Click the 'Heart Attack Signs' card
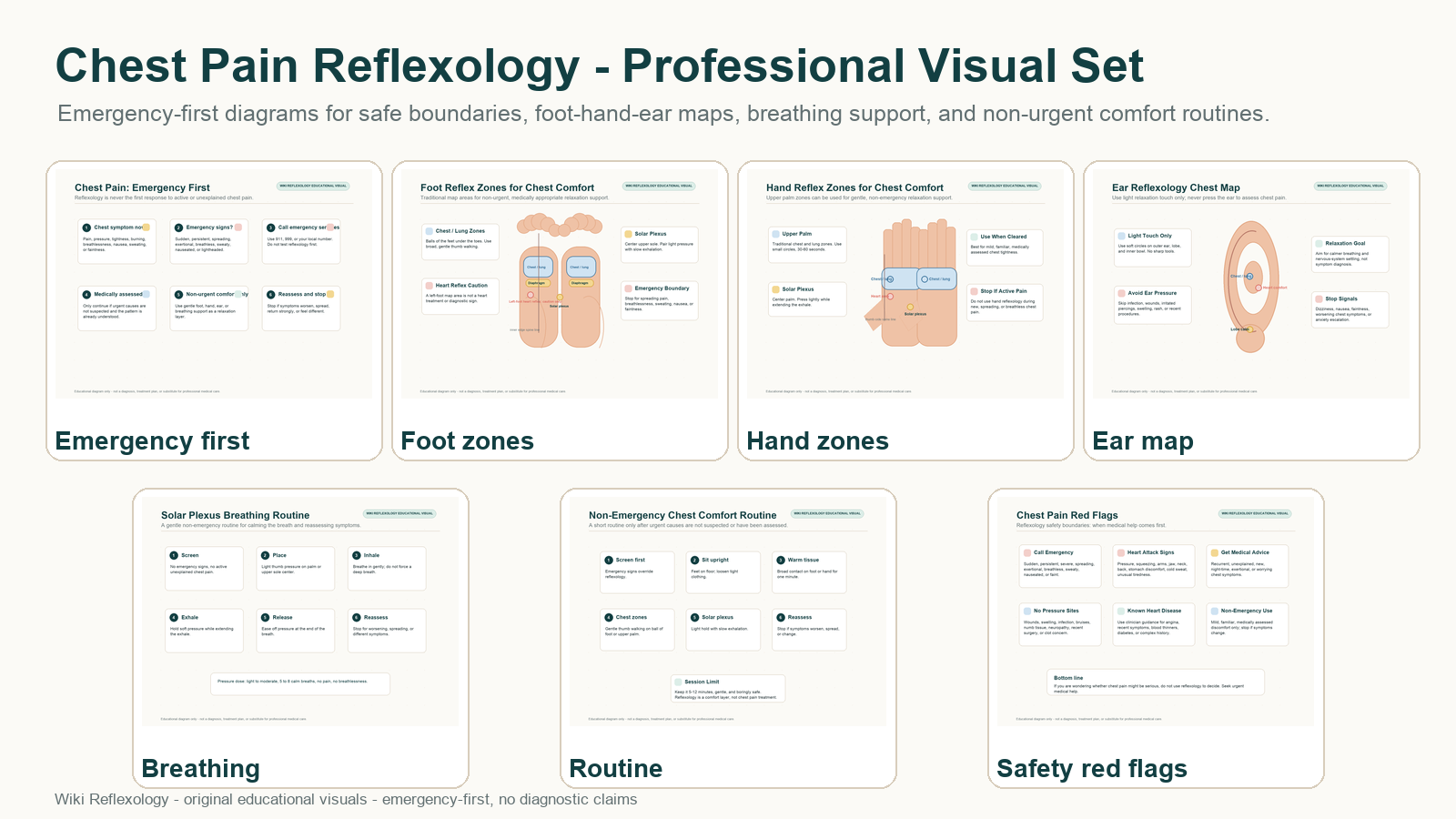Screen dimensions: 1456x819 [x=1154, y=566]
